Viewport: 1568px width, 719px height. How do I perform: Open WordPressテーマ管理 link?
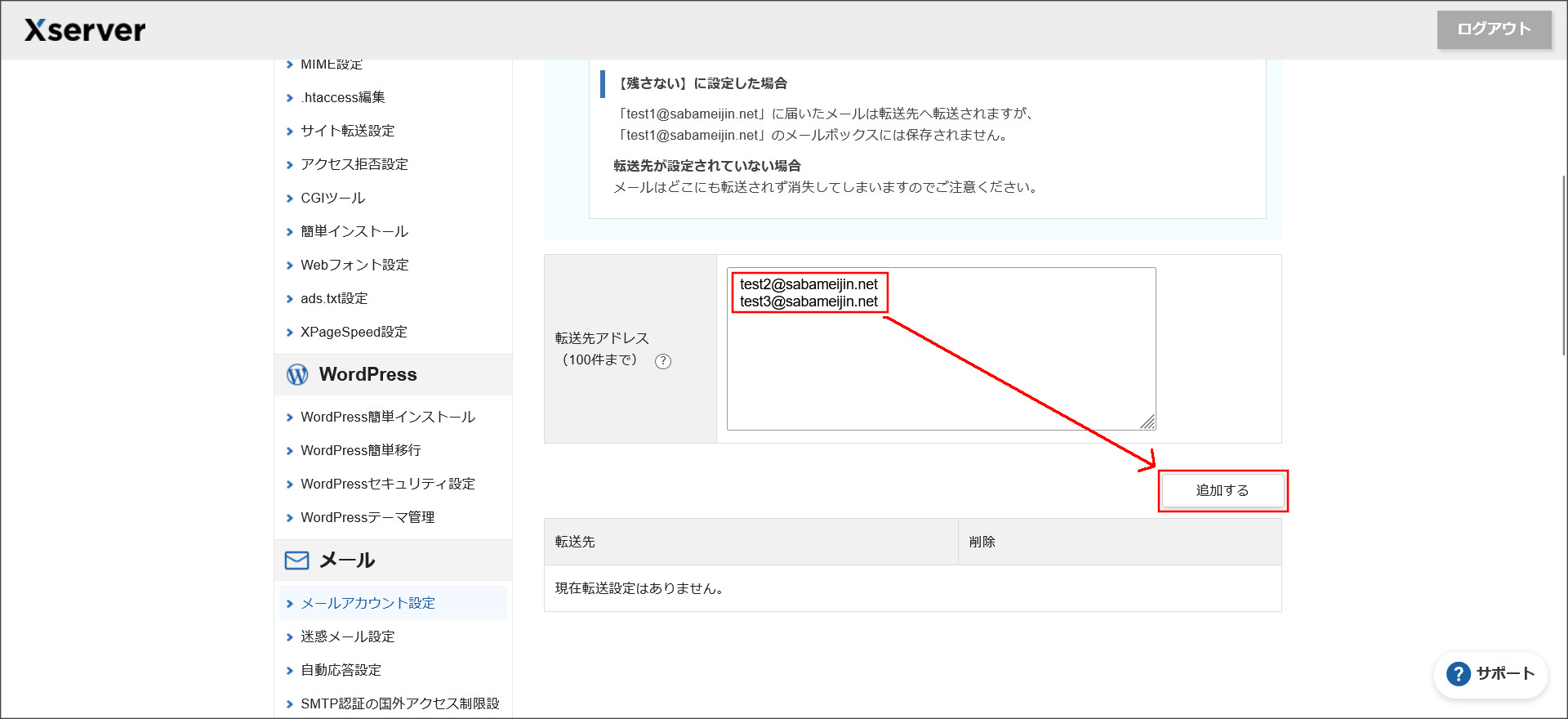367,517
